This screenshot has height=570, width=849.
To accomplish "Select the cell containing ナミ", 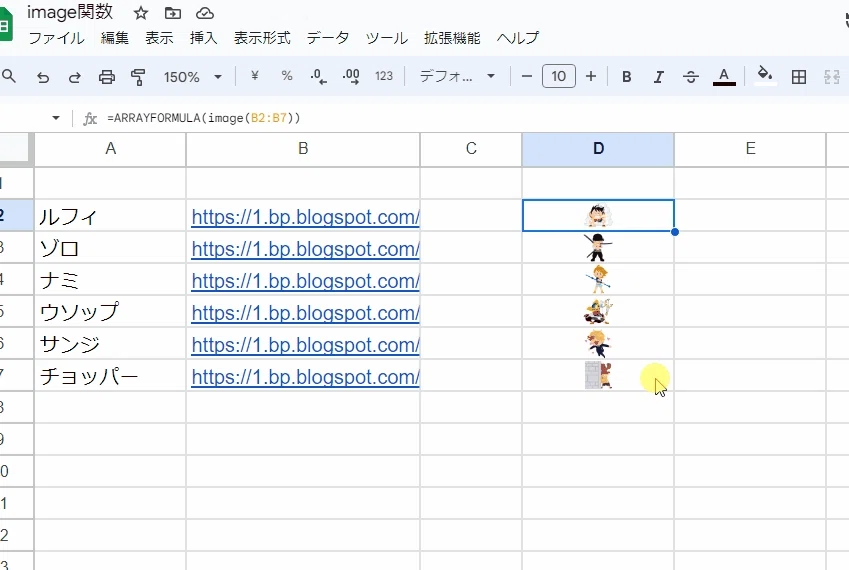I will coord(110,280).
